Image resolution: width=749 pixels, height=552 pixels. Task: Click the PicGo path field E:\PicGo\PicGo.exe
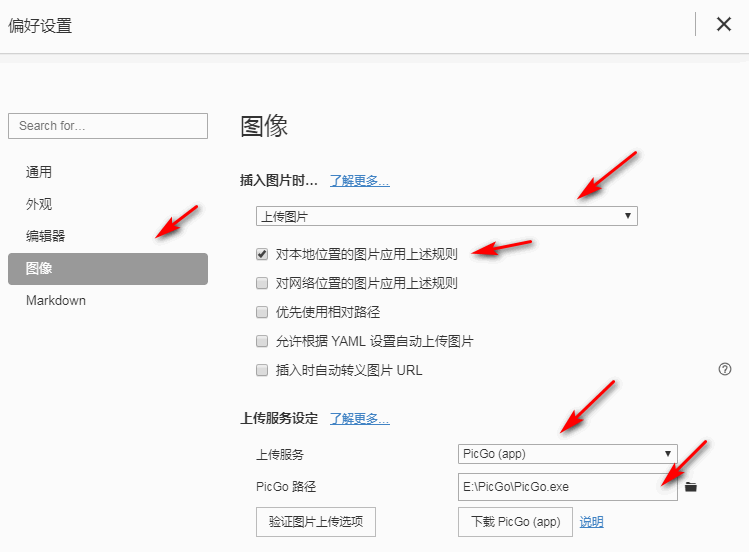click(567, 487)
